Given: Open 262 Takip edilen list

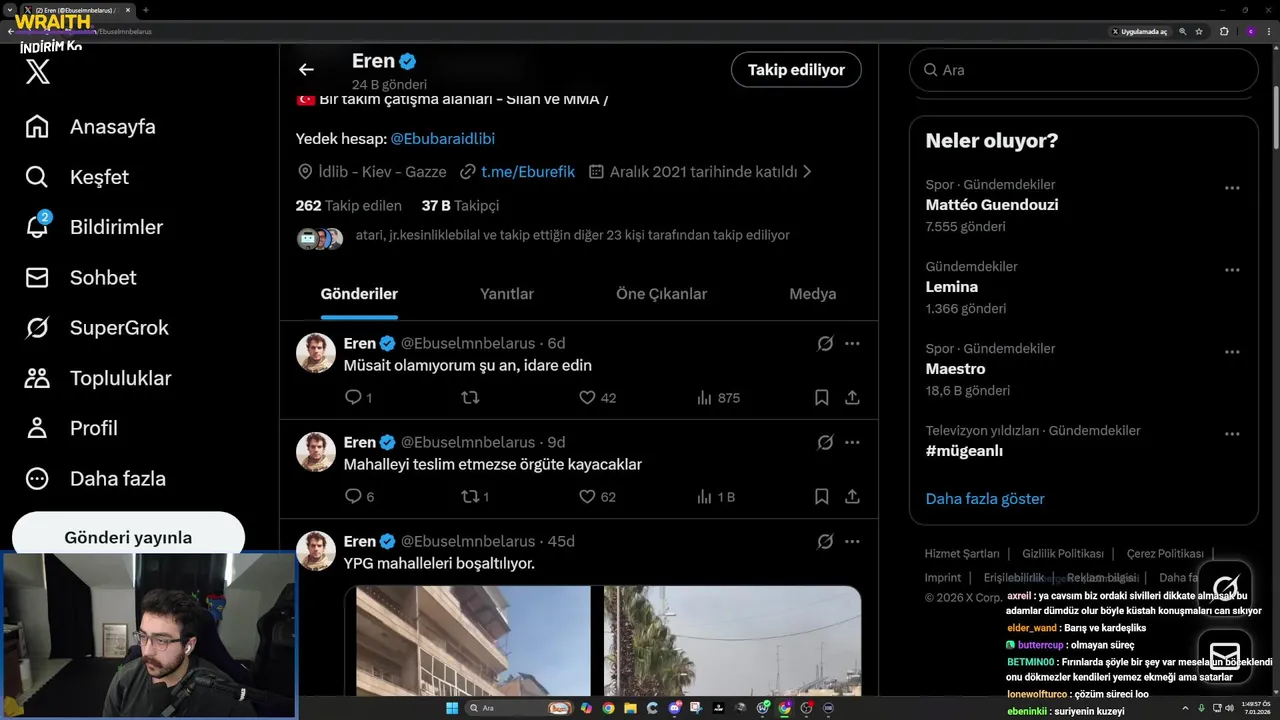Looking at the screenshot, I should pyautogui.click(x=348, y=205).
